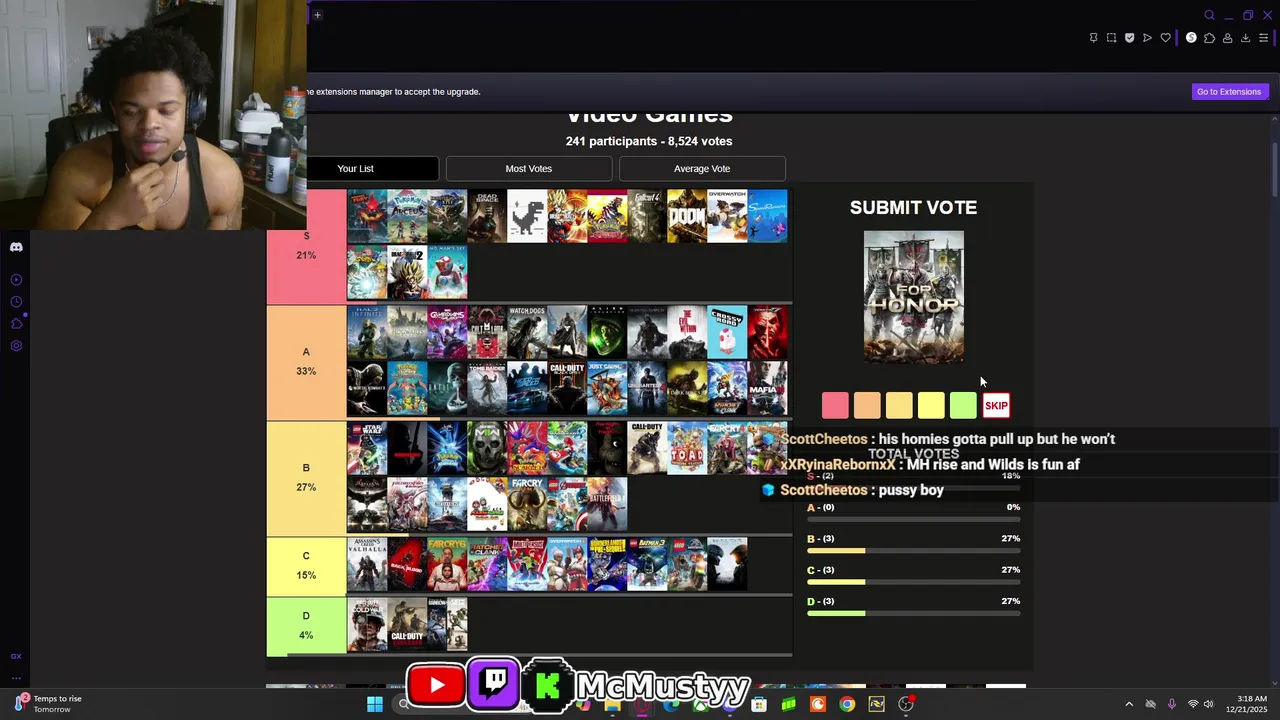The height and width of the screenshot is (720, 1280).
Task: Click the For Honor cover image
Action: pyautogui.click(x=914, y=296)
